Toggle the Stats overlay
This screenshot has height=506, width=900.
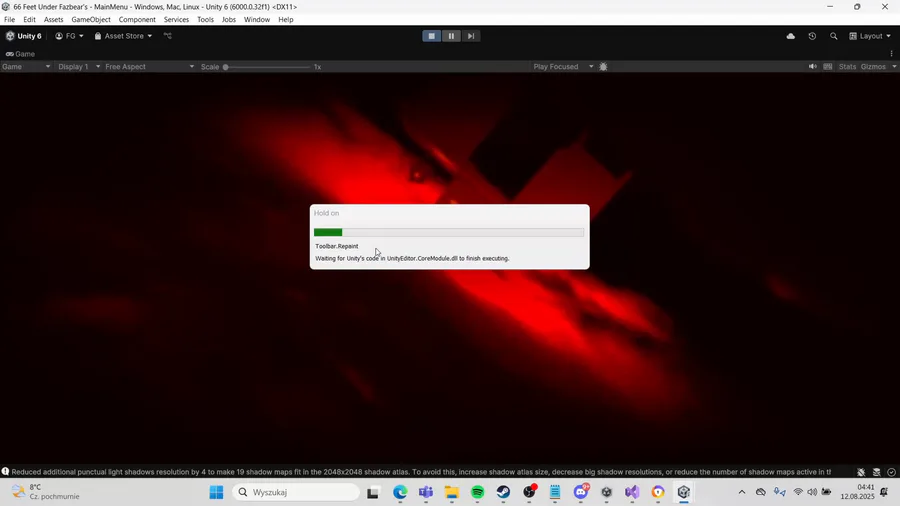pos(847,67)
